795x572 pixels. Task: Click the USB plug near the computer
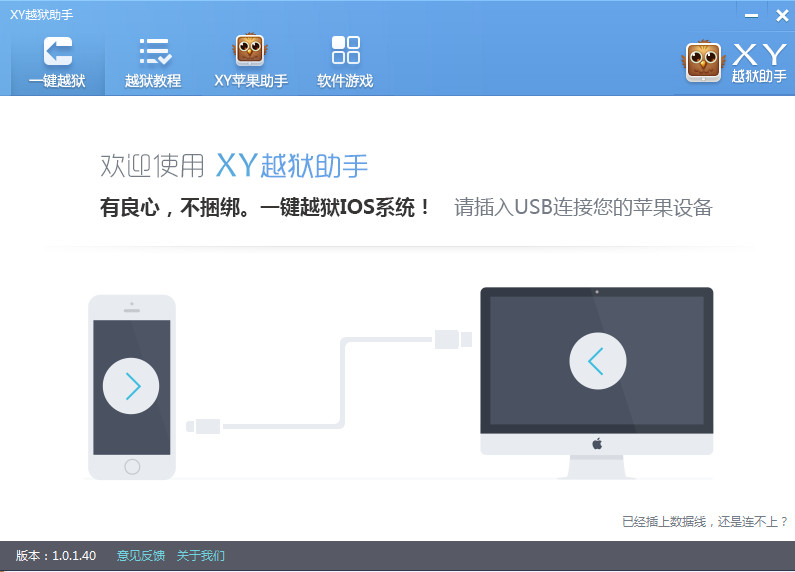point(452,340)
